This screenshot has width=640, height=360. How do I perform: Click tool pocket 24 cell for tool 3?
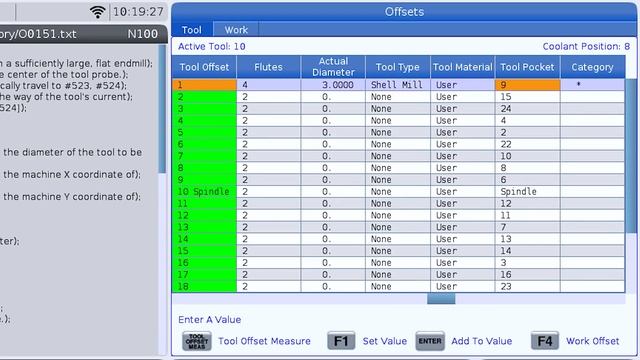(x=527, y=109)
